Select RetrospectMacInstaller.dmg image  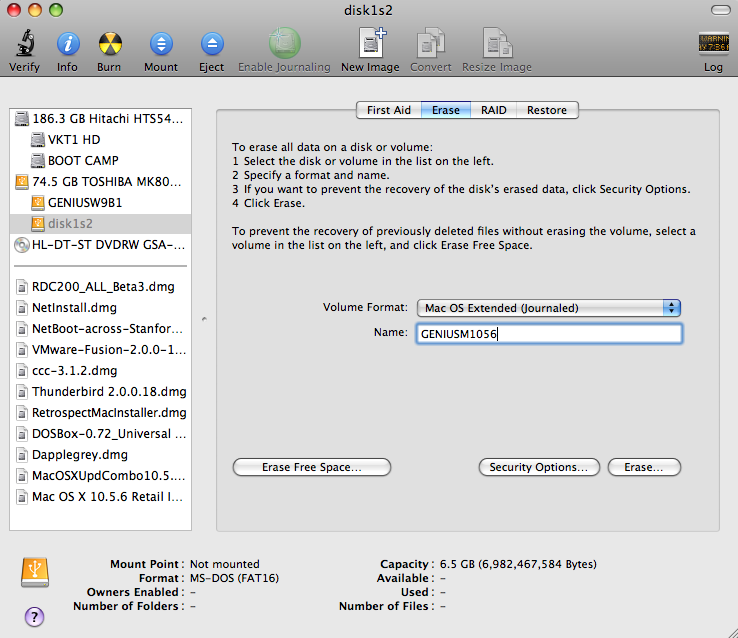(100, 413)
